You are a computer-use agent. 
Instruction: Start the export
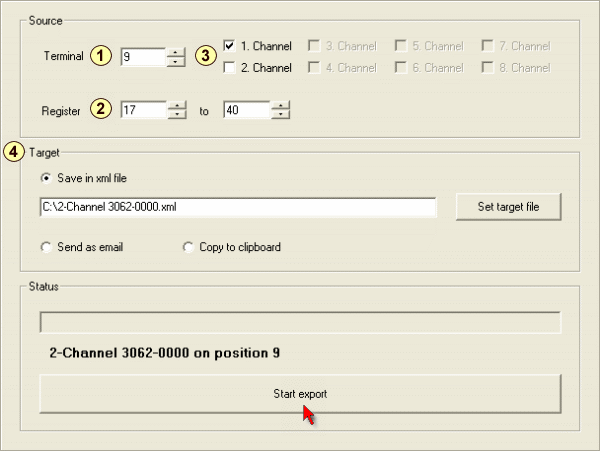pyautogui.click(x=300, y=394)
